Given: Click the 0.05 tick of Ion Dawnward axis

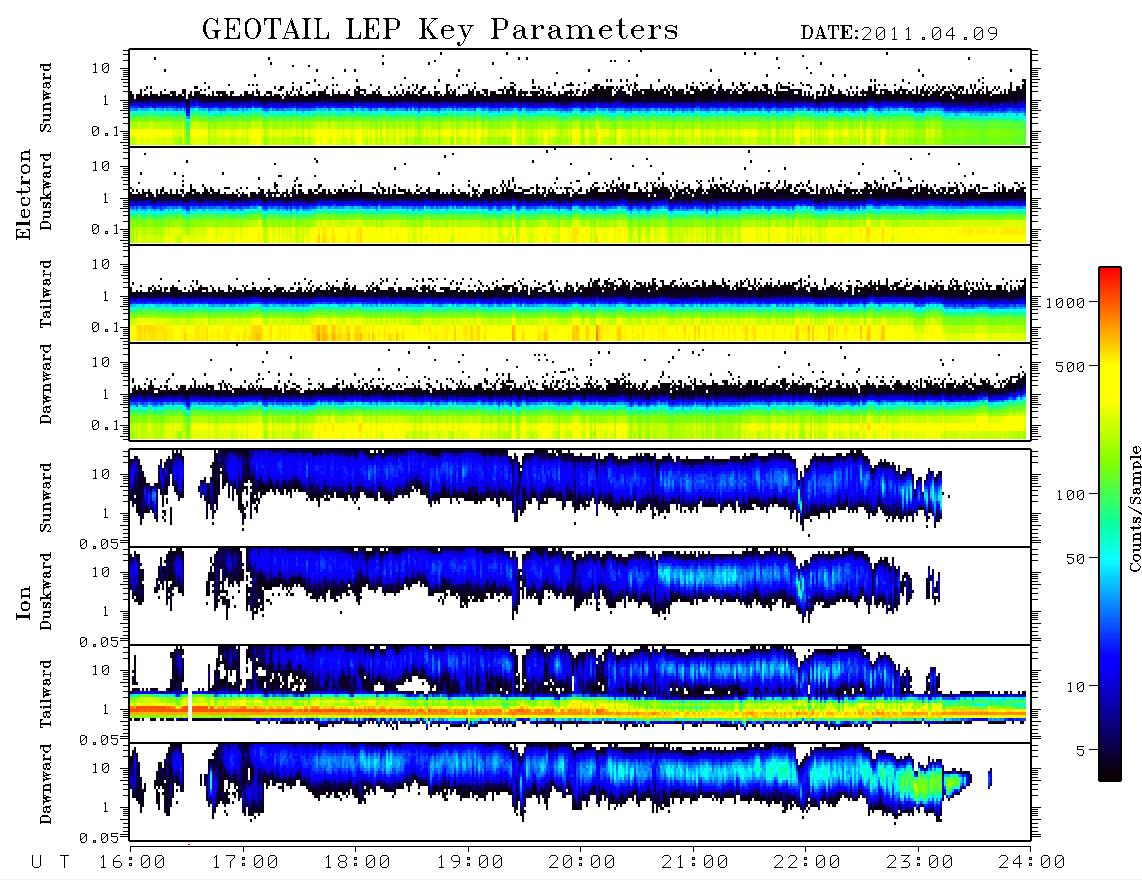Looking at the screenshot, I should click(98, 838).
